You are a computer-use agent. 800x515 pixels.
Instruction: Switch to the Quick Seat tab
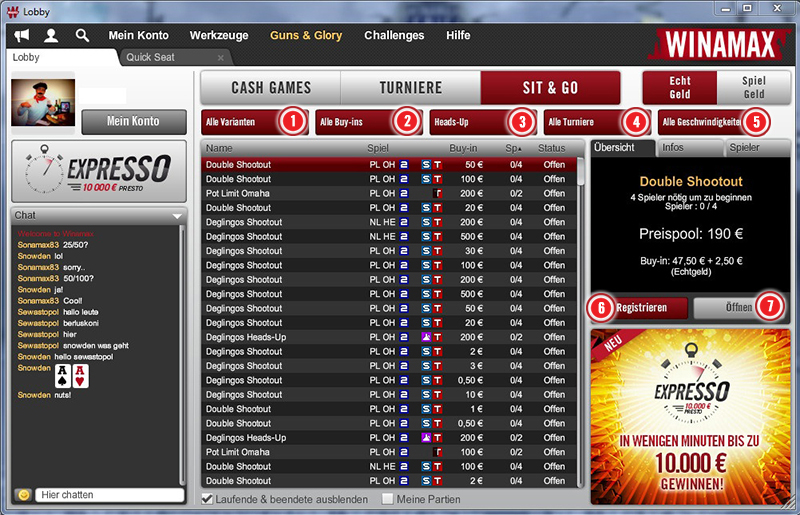tap(175, 57)
